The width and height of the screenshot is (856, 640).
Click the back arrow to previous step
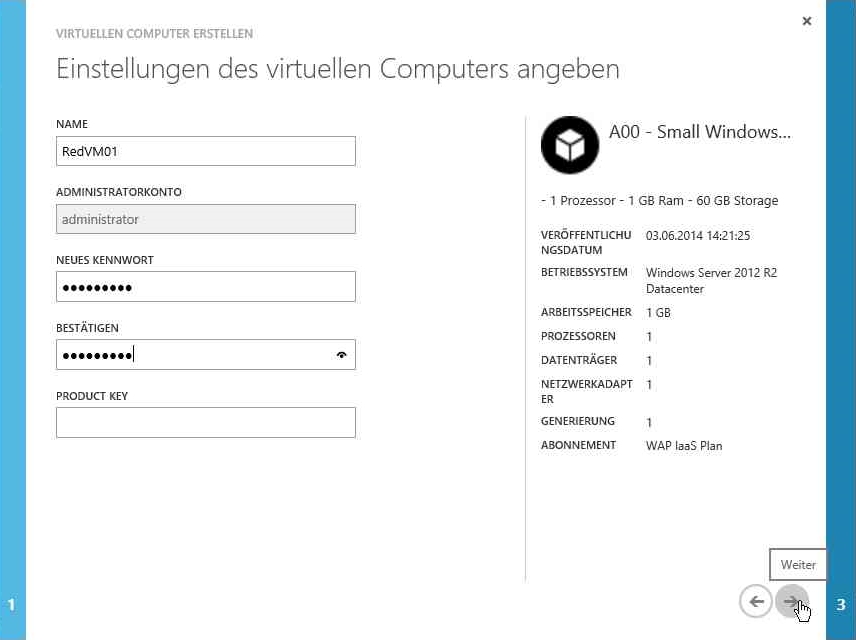(x=756, y=602)
